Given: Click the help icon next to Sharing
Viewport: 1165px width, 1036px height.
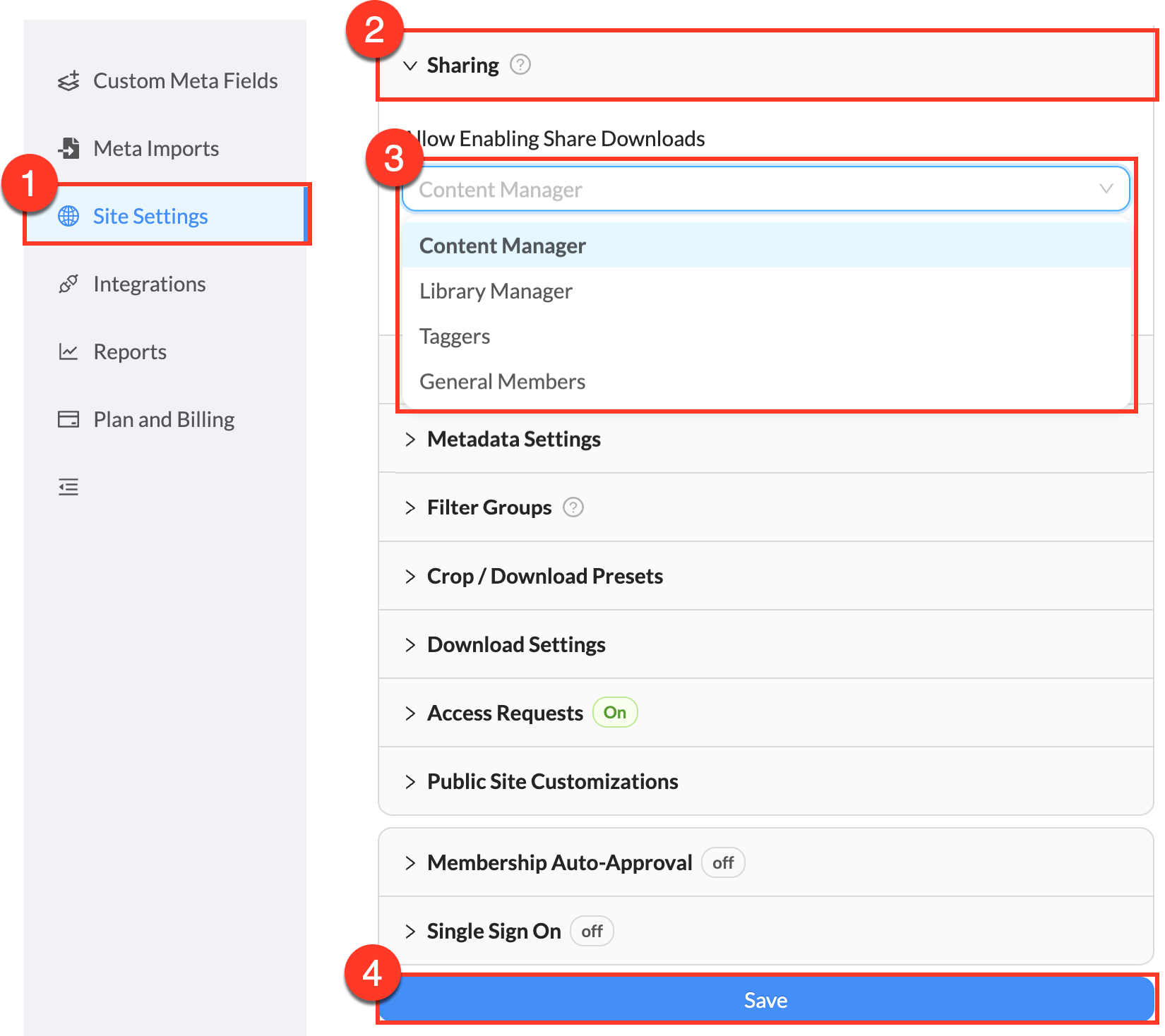Looking at the screenshot, I should pyautogui.click(x=520, y=65).
